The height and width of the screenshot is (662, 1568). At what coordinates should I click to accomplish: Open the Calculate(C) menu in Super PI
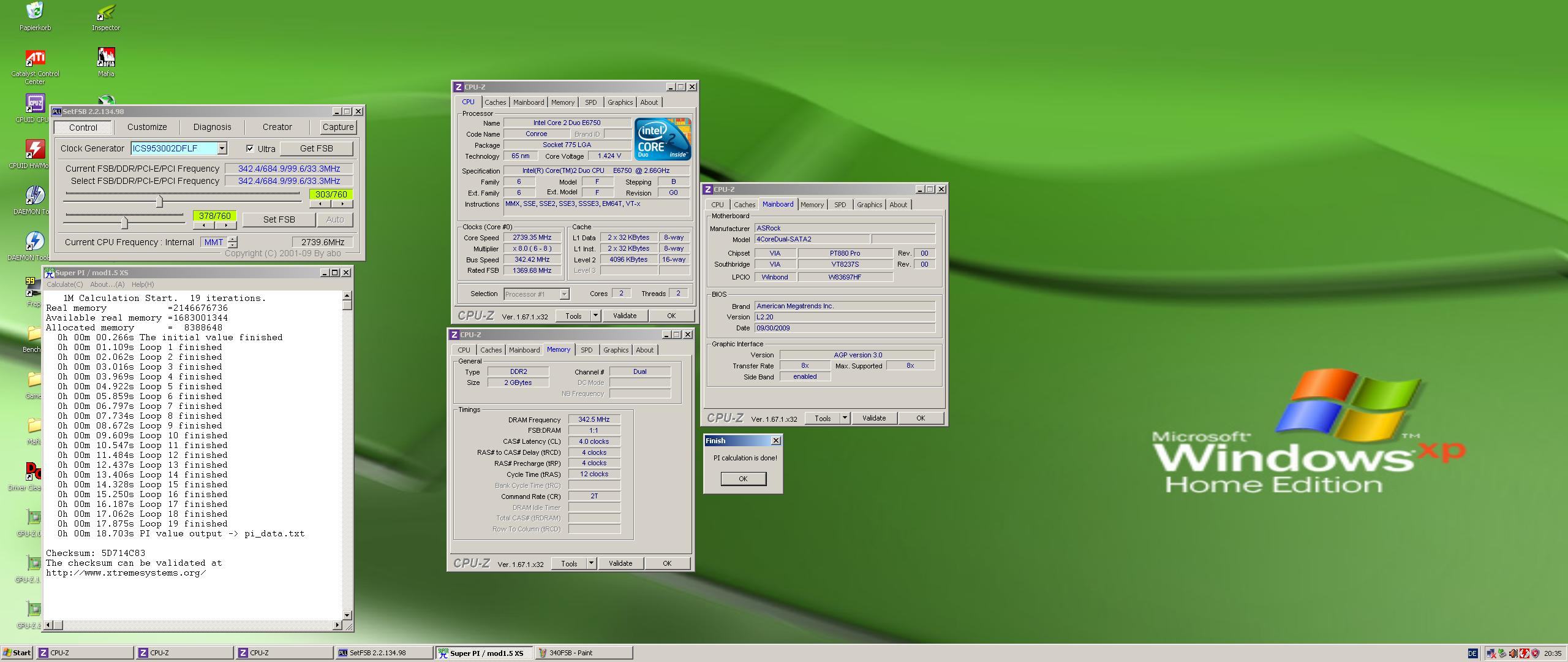tap(65, 284)
